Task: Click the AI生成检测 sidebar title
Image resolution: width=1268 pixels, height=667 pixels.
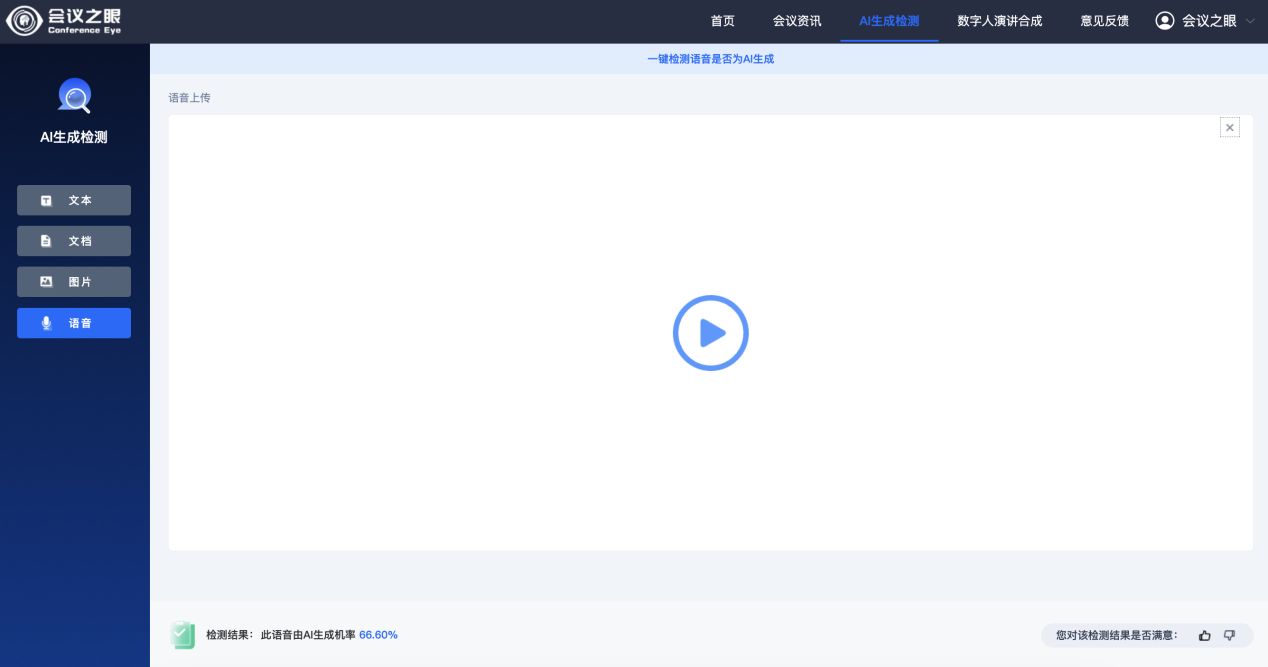Action: 74,138
